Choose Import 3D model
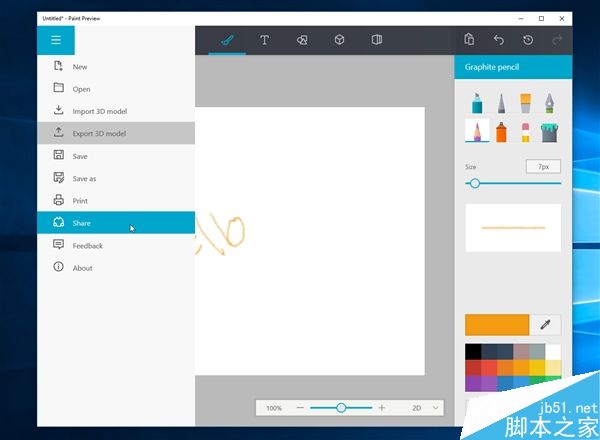Screen dimensions: 600x440 click(116, 111)
